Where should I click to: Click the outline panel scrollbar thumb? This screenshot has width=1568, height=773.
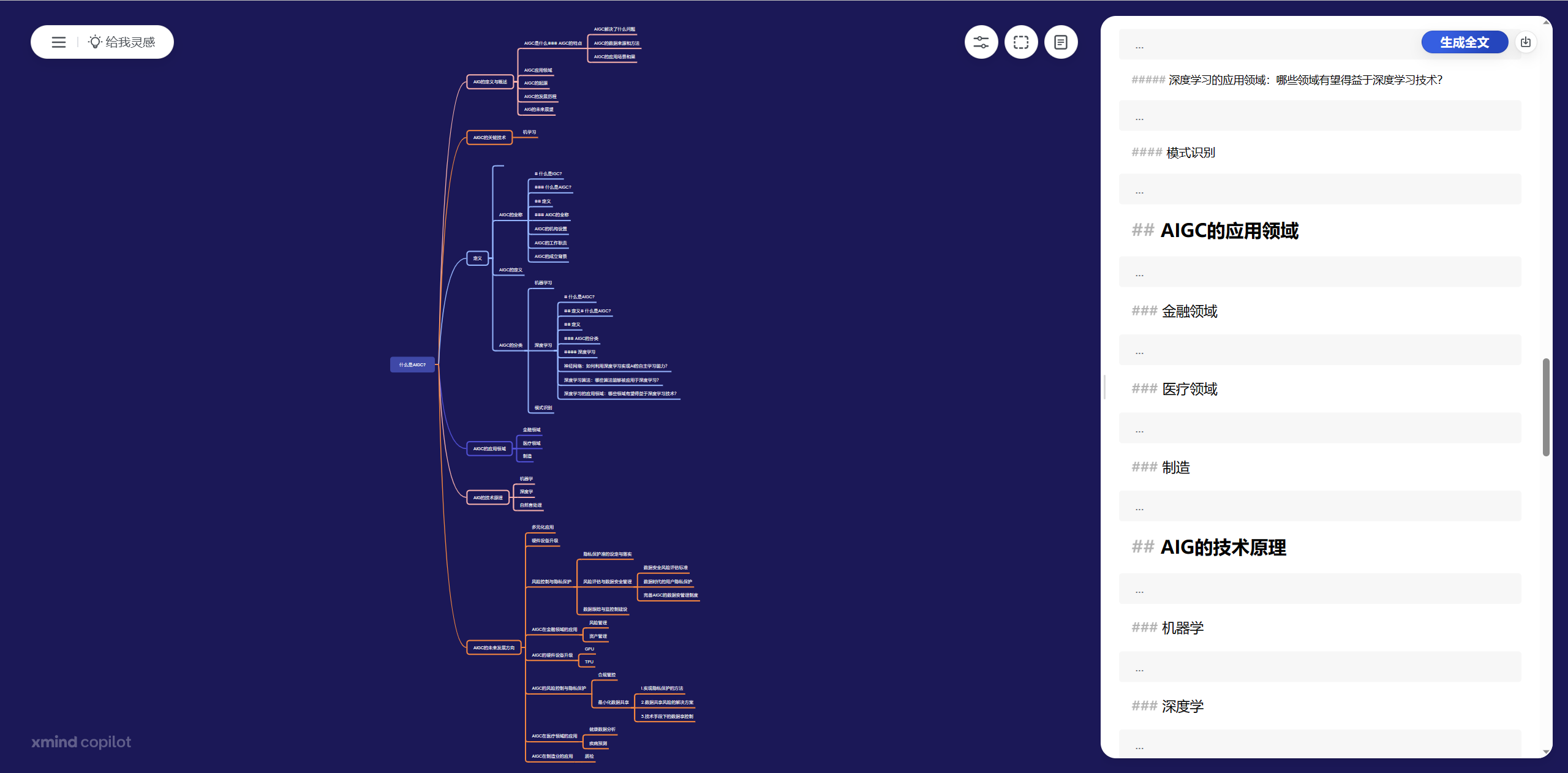[x=1546, y=407]
